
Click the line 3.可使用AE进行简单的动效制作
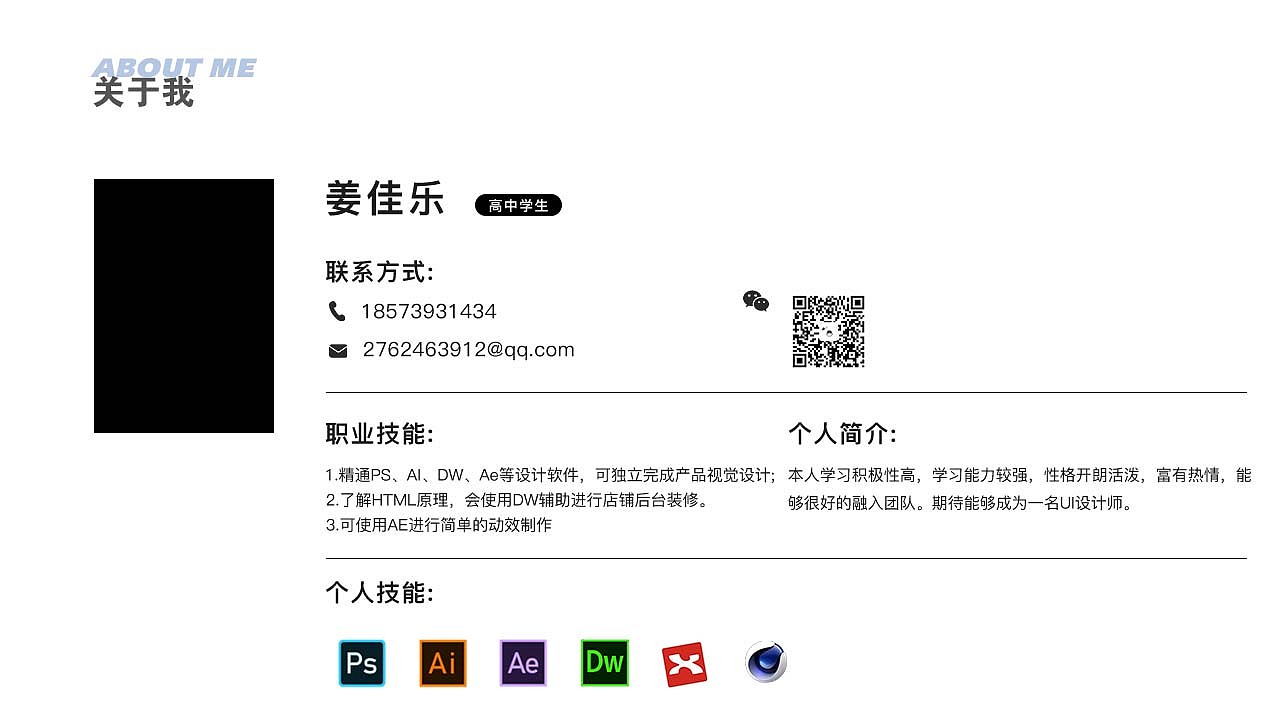coord(439,525)
